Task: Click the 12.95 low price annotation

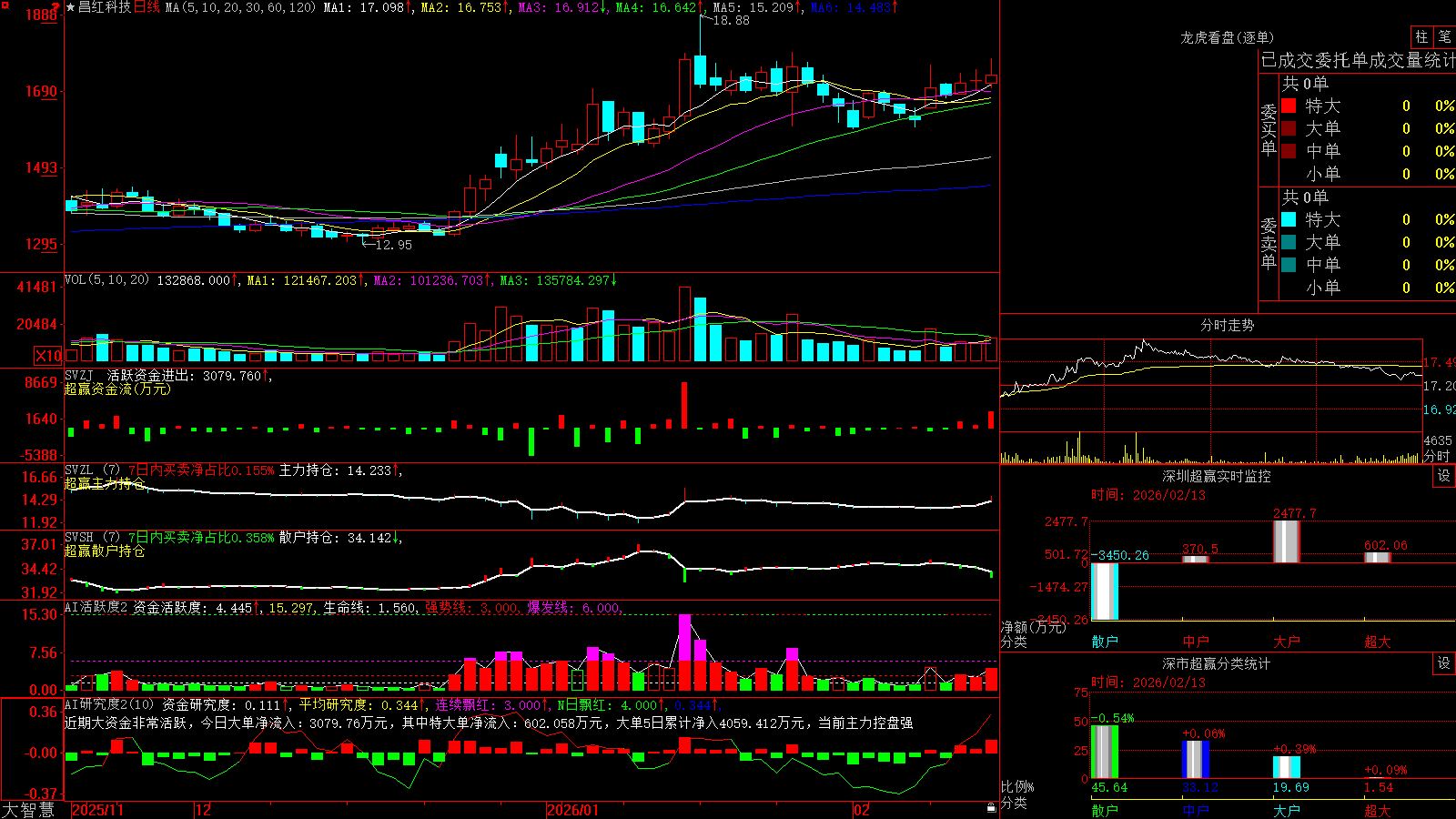Action: (x=393, y=245)
